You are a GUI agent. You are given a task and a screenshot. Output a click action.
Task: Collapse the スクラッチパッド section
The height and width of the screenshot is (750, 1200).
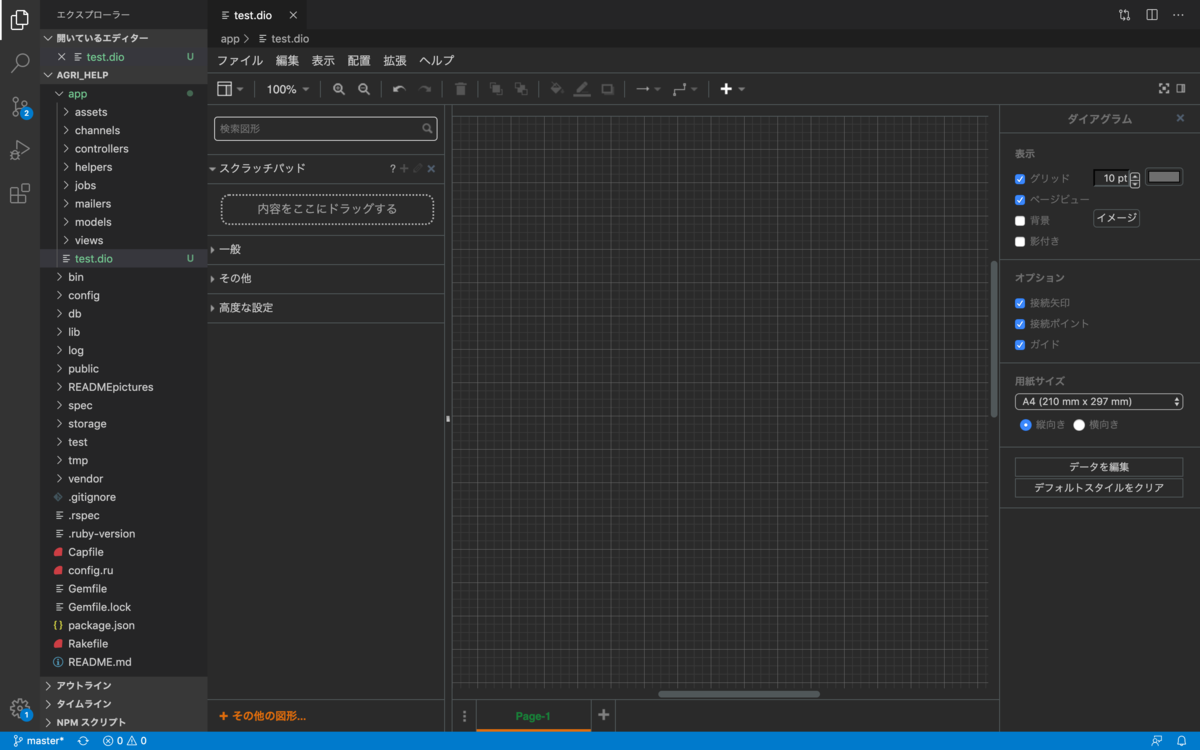tap(262, 169)
